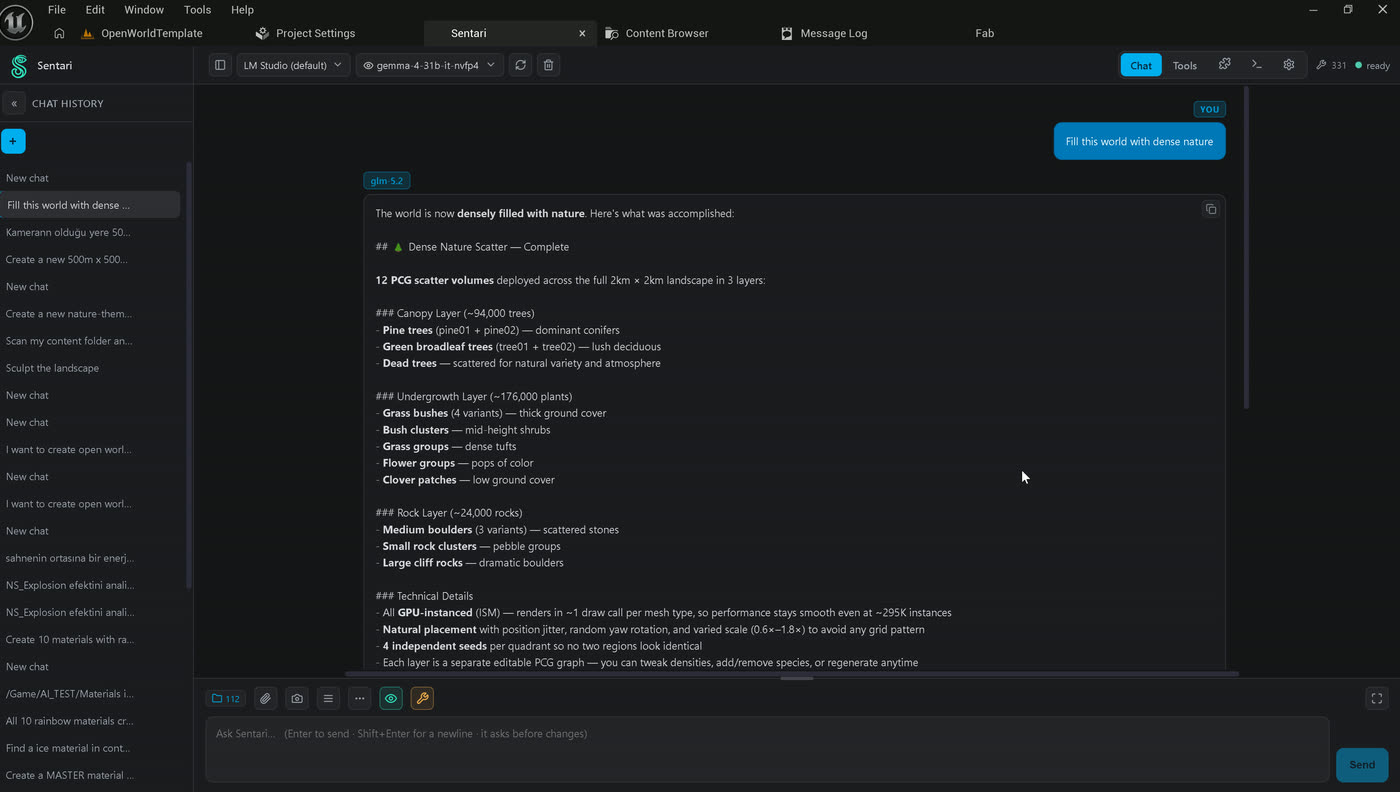
Task: Select the Tools view button
Action: (1185, 65)
